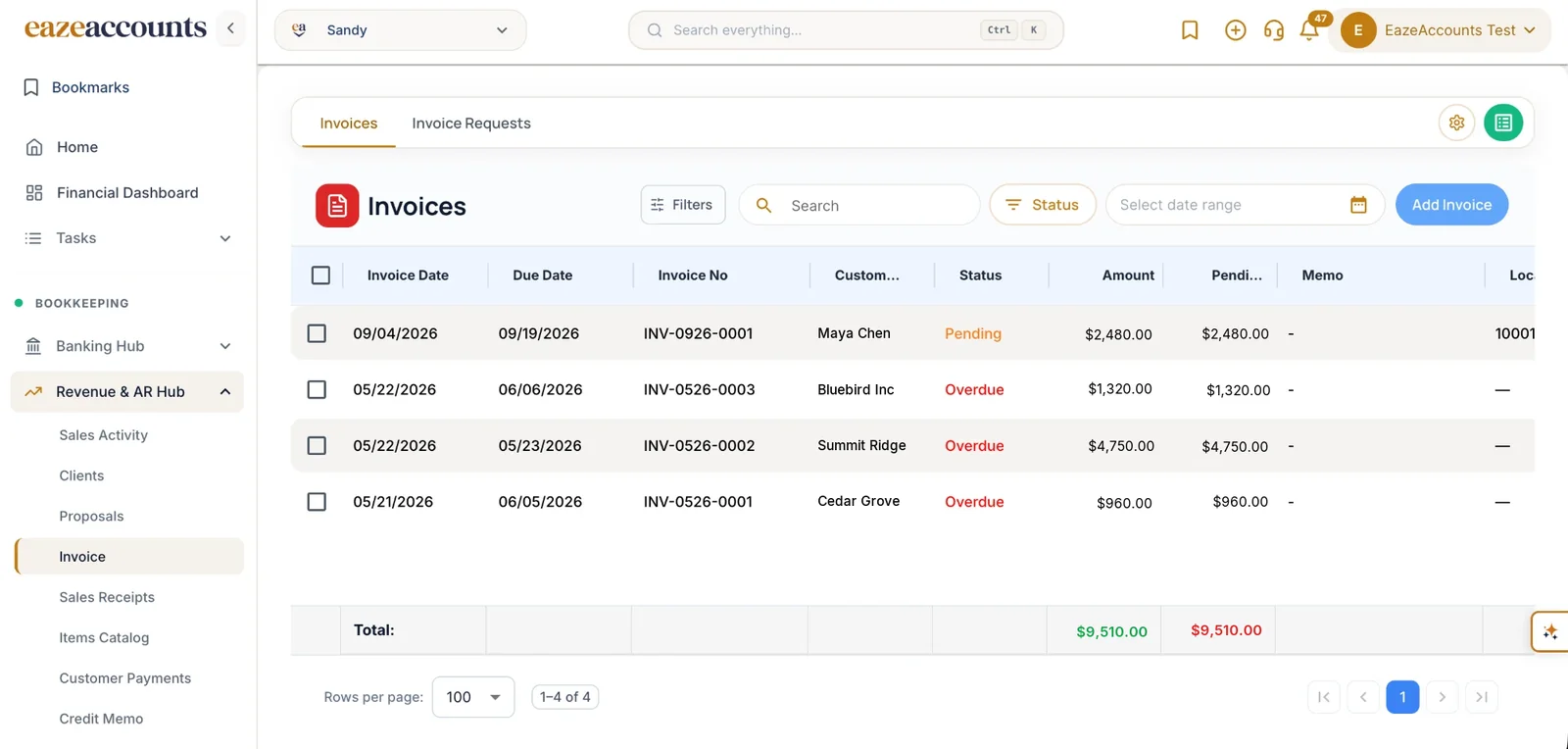Viewport: 1568px width, 749px height.
Task: Click the Home house icon
Action: [x=34, y=147]
